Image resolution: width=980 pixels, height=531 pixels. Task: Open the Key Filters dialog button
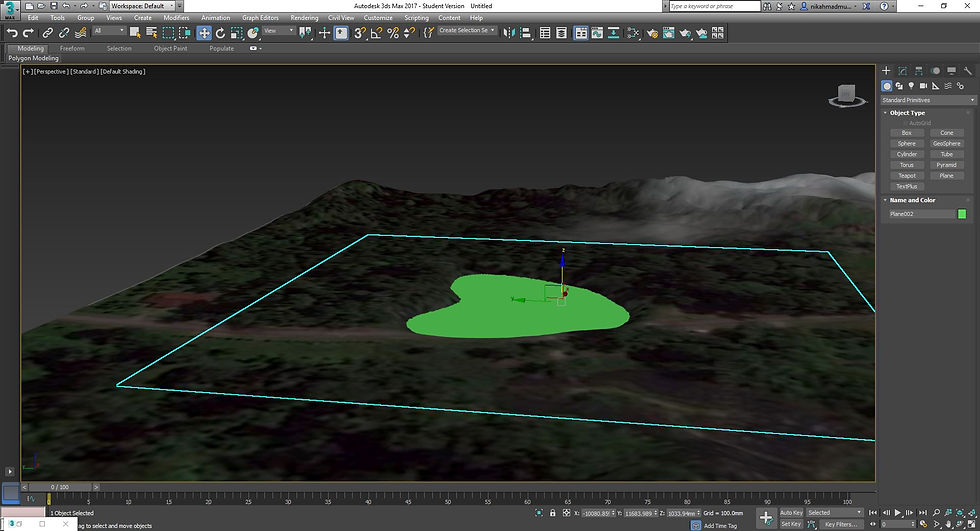(x=840, y=524)
